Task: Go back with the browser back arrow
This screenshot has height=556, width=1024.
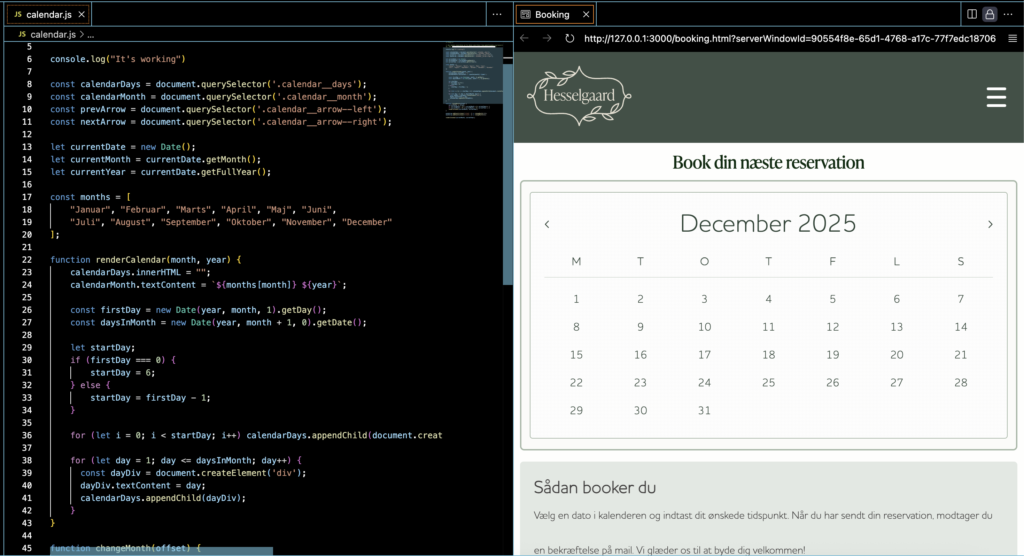Action: click(524, 39)
